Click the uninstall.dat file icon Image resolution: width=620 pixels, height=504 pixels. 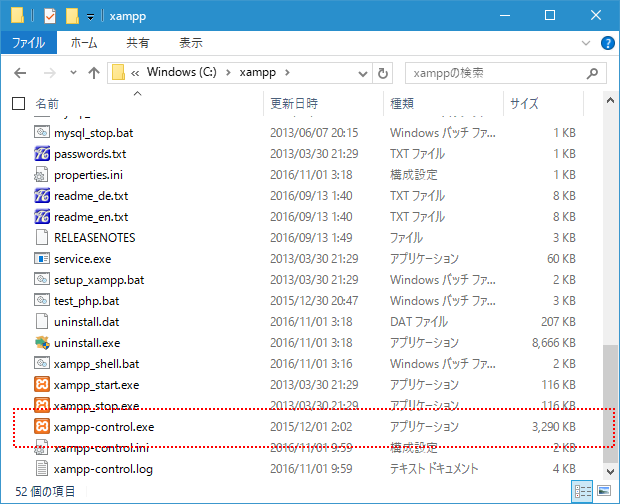pyautogui.click(x=42, y=321)
